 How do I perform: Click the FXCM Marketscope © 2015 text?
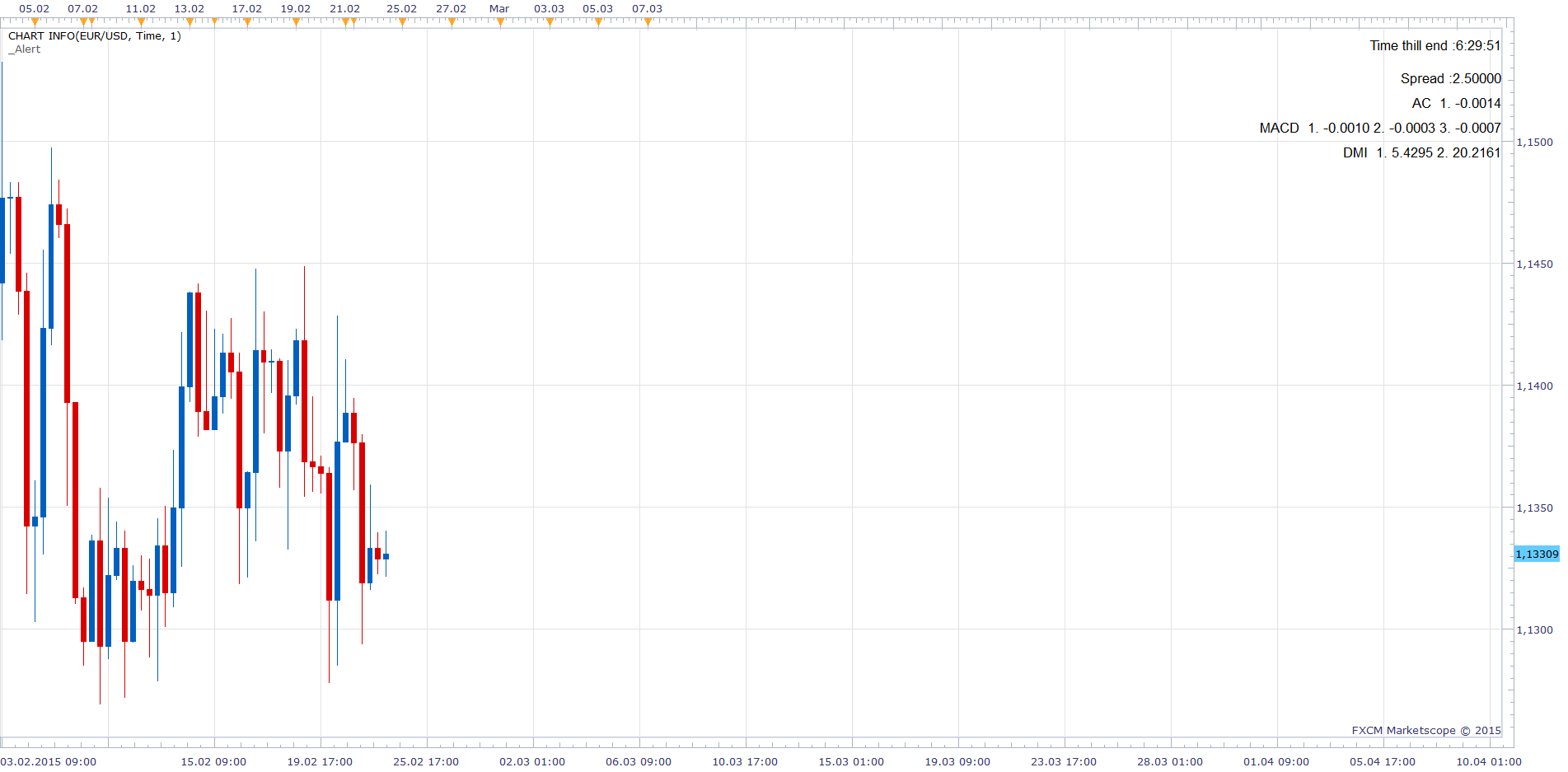(x=1426, y=731)
